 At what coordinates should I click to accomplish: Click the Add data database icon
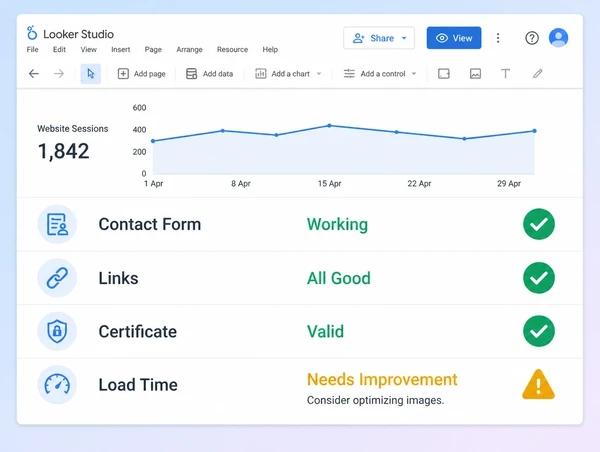[191, 73]
